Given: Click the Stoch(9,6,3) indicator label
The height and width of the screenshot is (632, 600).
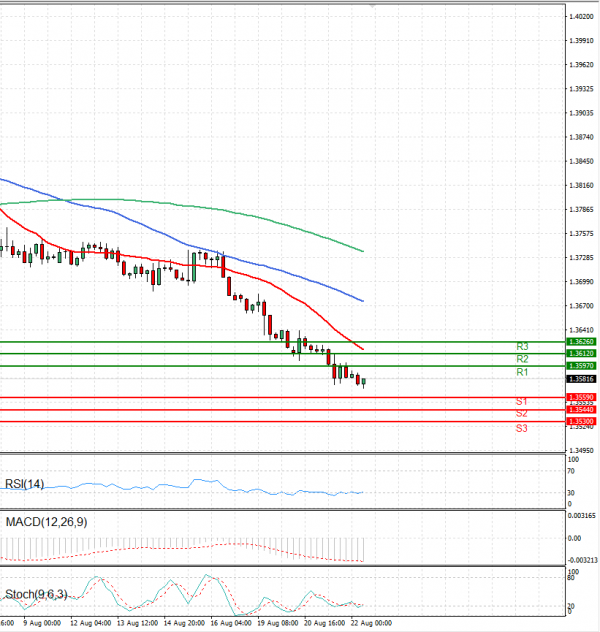Looking at the screenshot, I should pos(36,594).
